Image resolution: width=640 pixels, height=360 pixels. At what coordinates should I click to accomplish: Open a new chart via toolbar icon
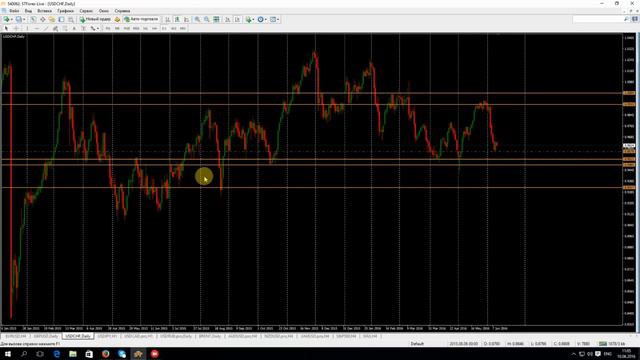click(x=7, y=19)
